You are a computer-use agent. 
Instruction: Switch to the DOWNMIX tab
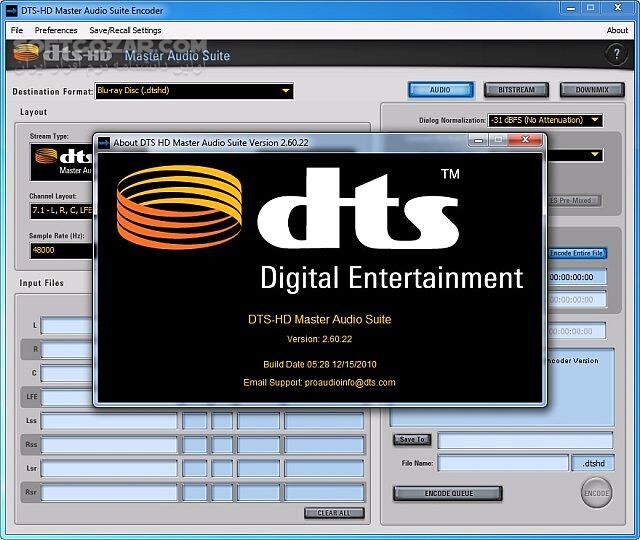pyautogui.click(x=592, y=90)
